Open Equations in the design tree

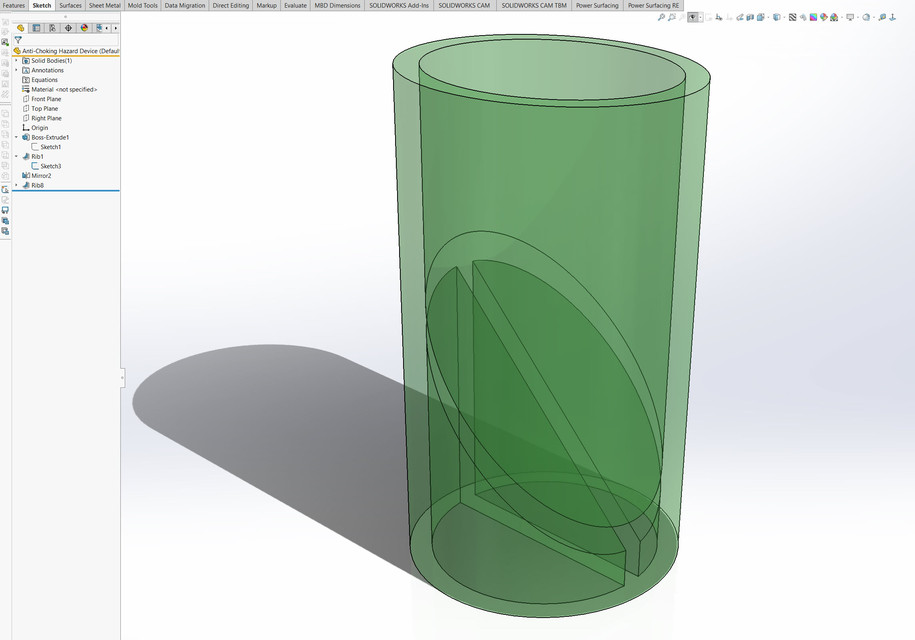click(x=47, y=80)
